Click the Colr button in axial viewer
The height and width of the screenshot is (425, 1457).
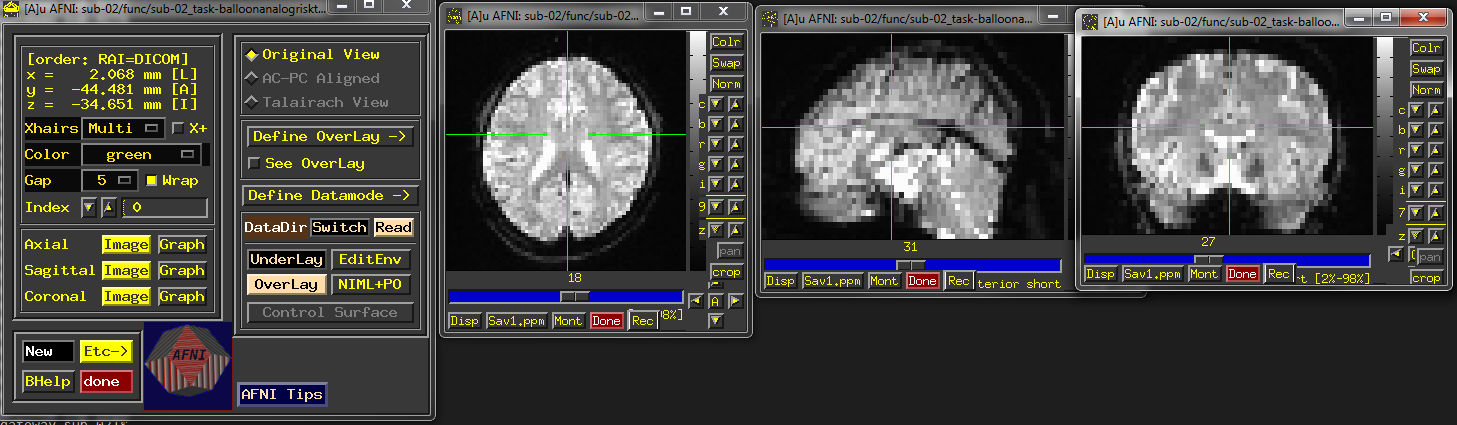(x=726, y=42)
